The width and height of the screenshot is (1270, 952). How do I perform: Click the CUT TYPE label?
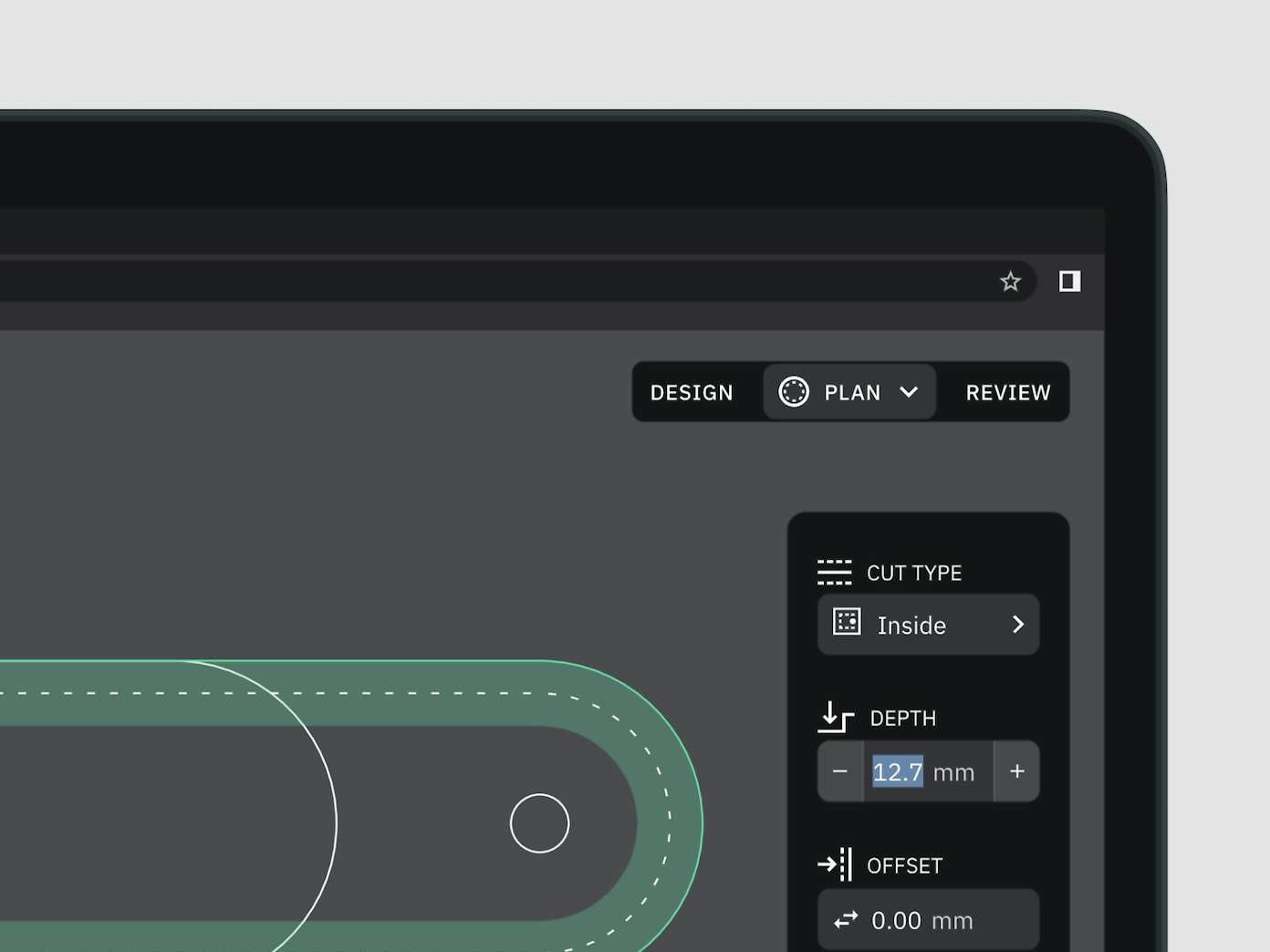point(914,573)
